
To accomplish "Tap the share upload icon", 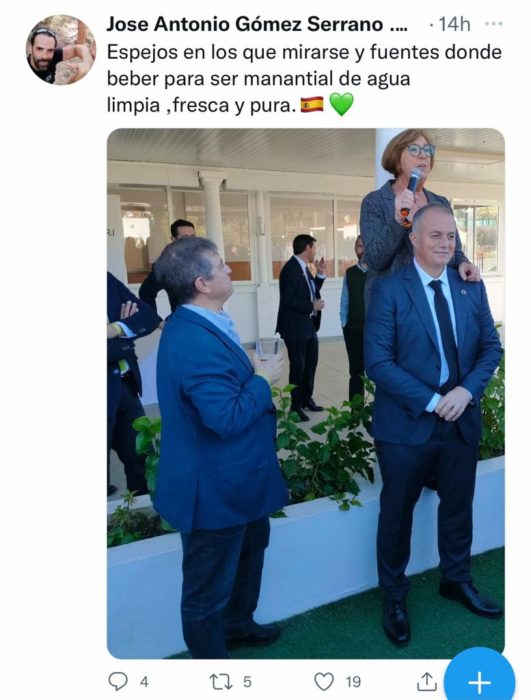I will 426,681.
